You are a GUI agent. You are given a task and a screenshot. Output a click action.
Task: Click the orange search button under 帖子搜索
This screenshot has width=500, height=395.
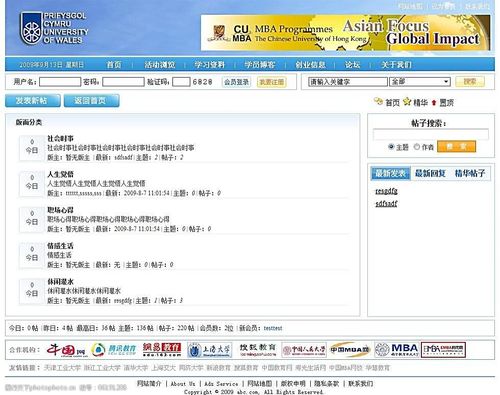456,147
